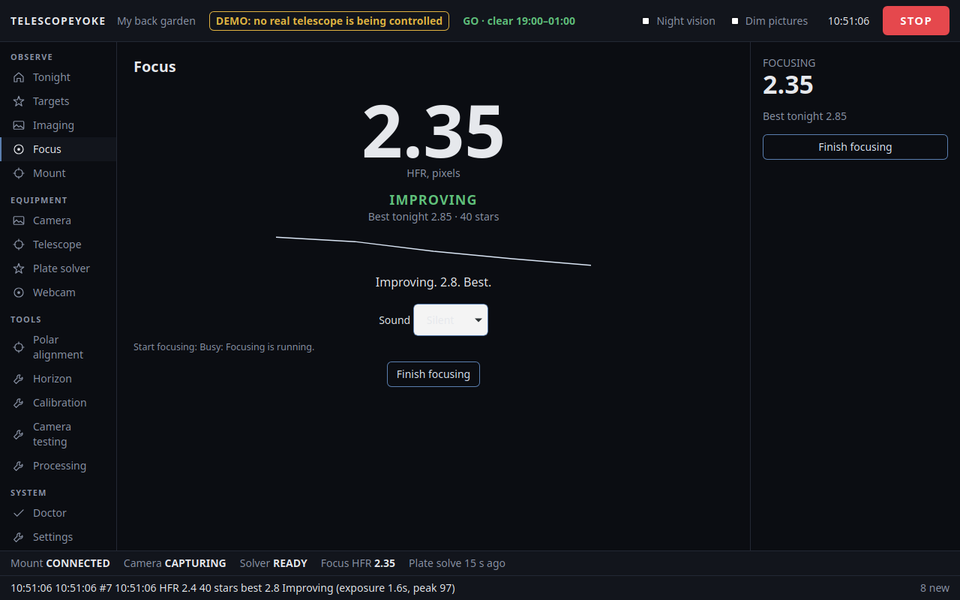The width and height of the screenshot is (960, 600).
Task: Click the 'Improving. 2.8. Best.' message
Action: click(x=433, y=282)
